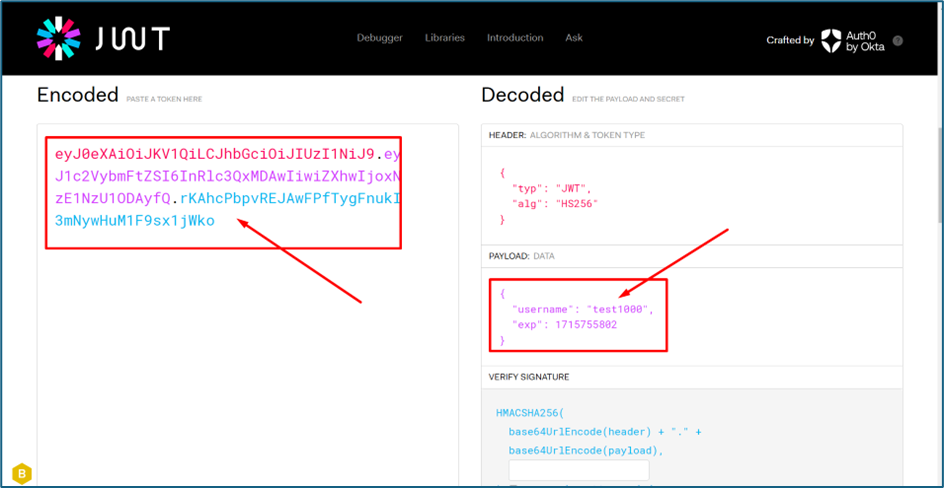Image resolution: width=944 pixels, height=488 pixels.
Task: Click the "PASTE A TOKEN HERE" label
Action: pos(164,99)
